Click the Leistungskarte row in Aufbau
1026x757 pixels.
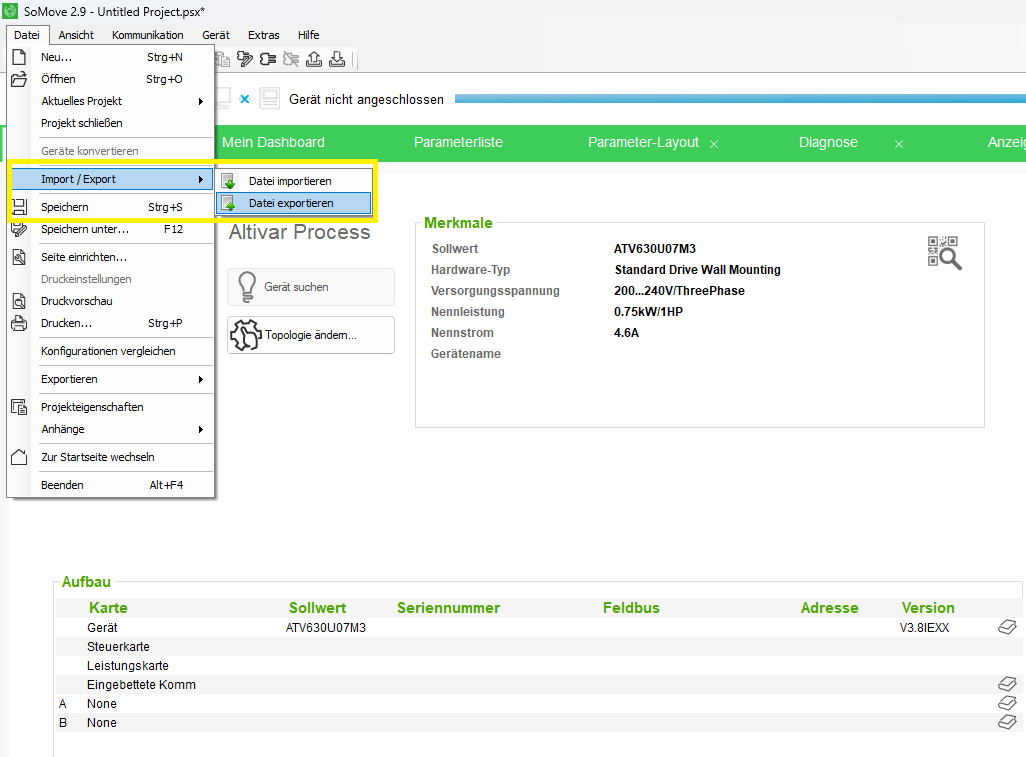(538, 665)
